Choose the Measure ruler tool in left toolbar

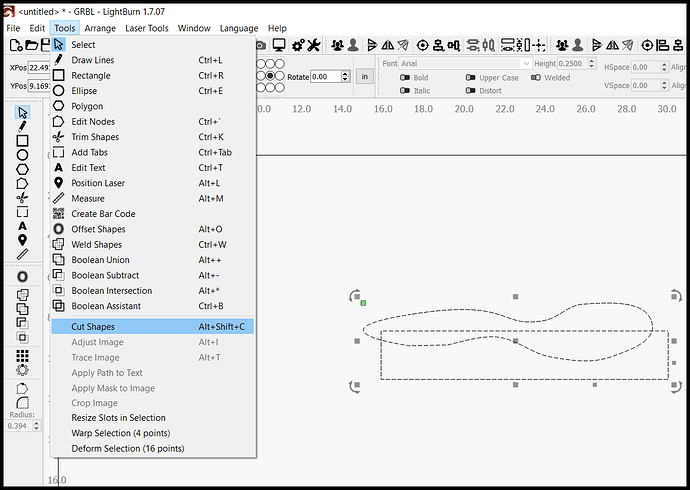(x=22, y=254)
